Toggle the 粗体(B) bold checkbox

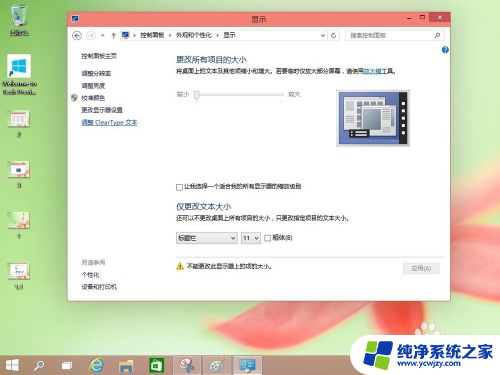[x=267, y=238]
